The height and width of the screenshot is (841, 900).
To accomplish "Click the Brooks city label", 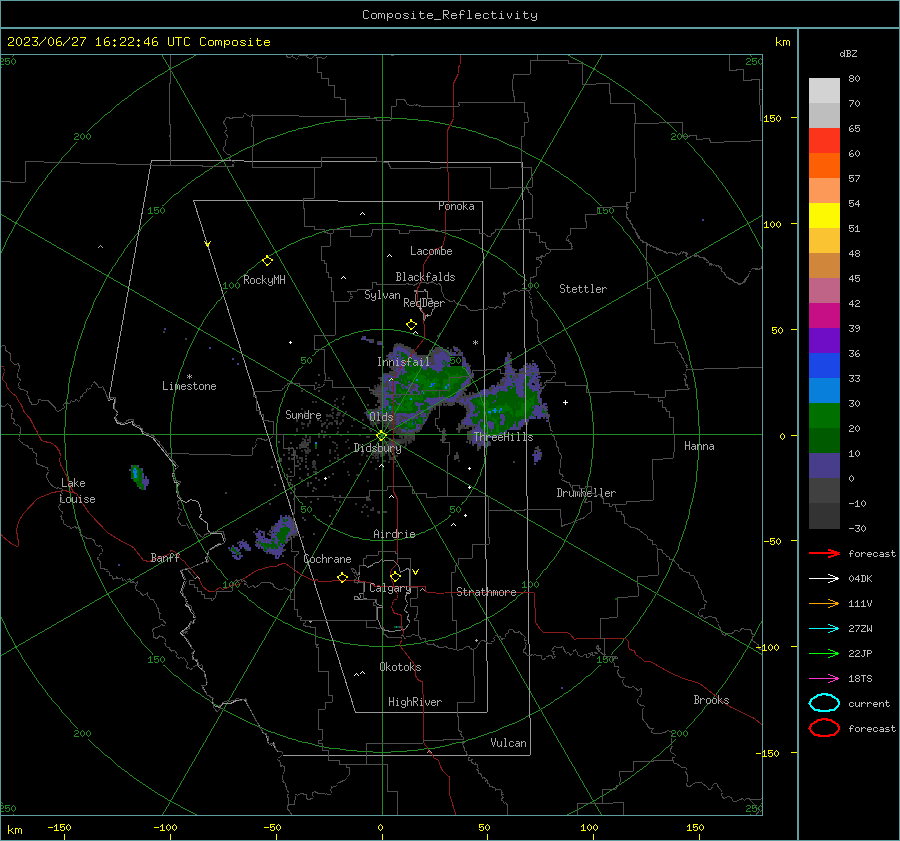I will tap(711, 700).
